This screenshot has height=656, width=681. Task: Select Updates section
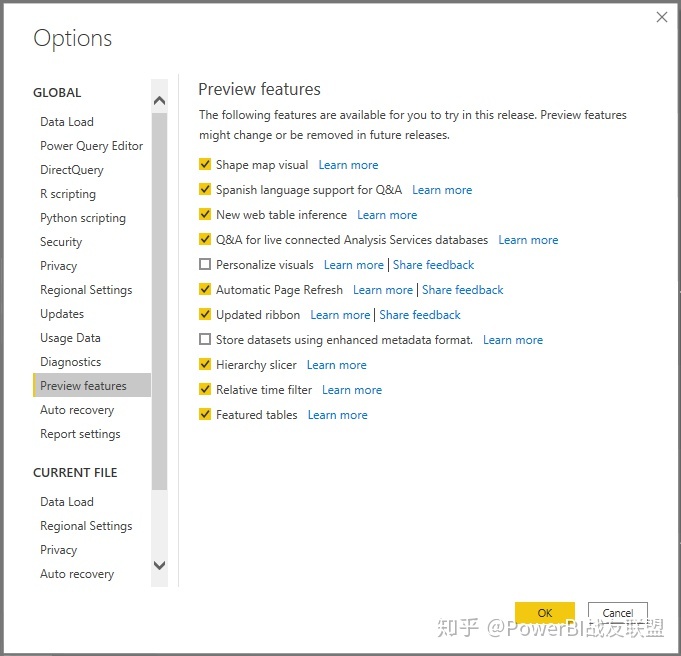[x=62, y=314]
